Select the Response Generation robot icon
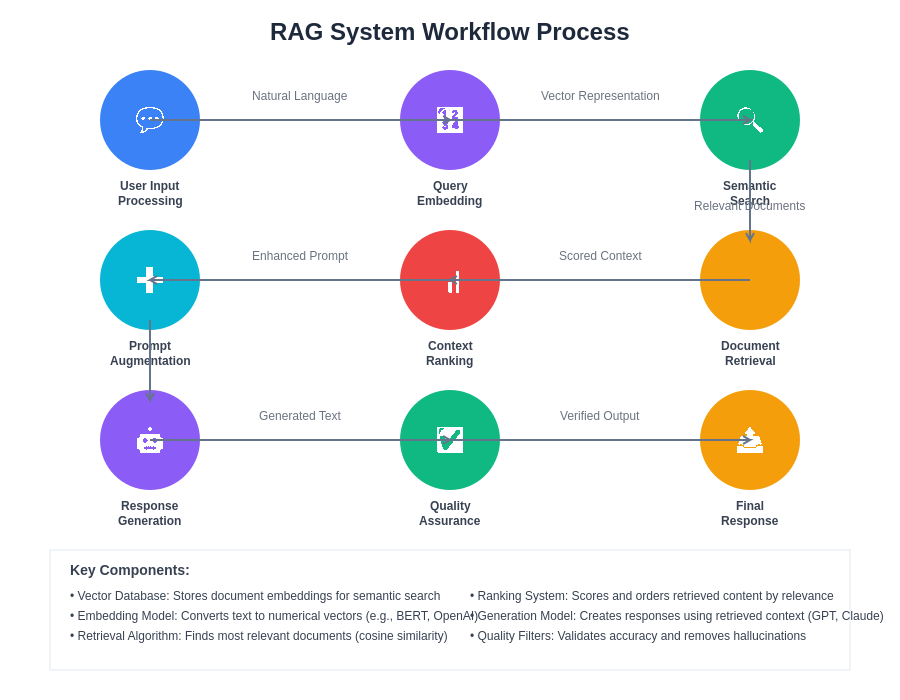The image size is (900, 700). click(150, 440)
